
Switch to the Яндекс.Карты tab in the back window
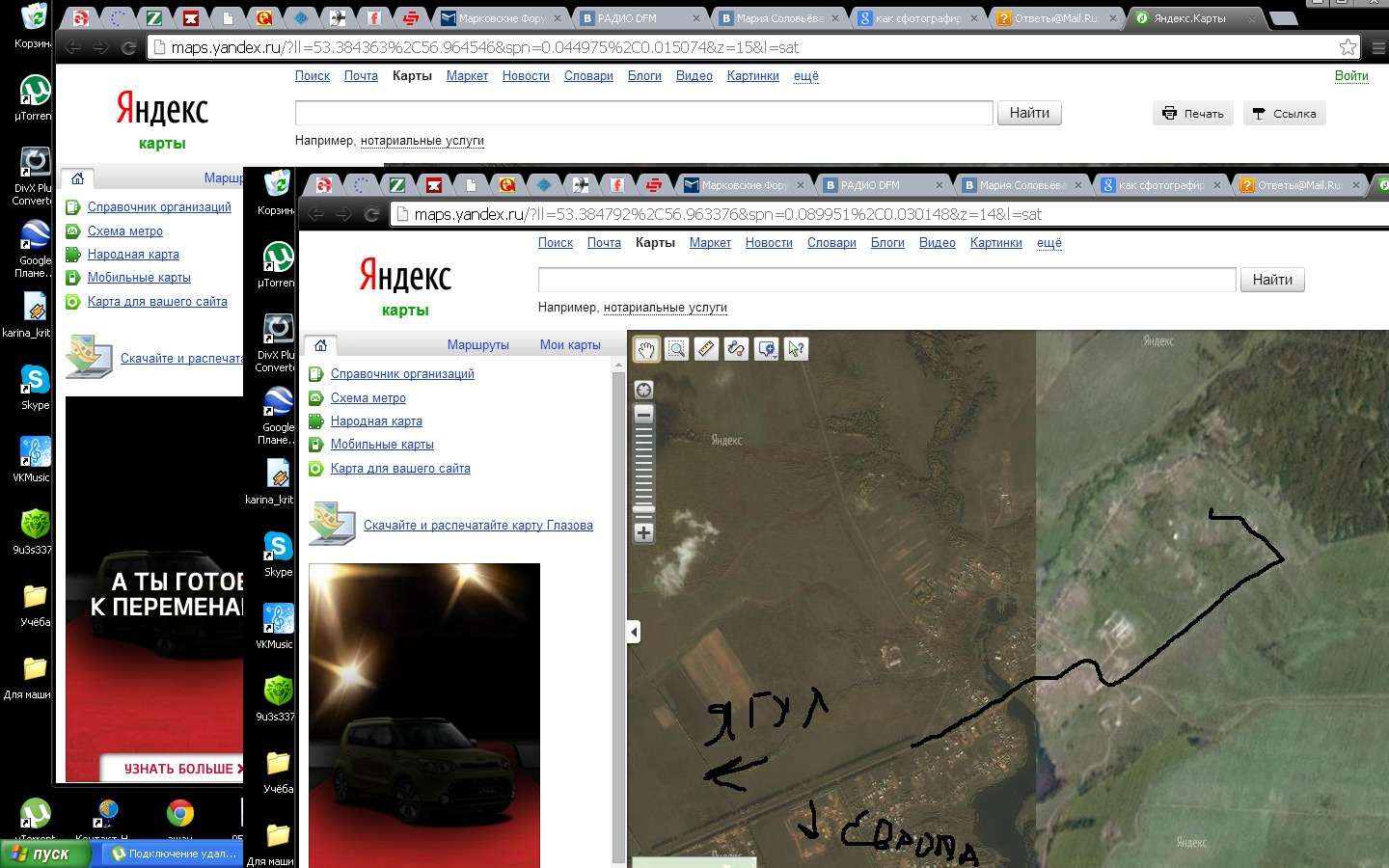coord(1196,18)
